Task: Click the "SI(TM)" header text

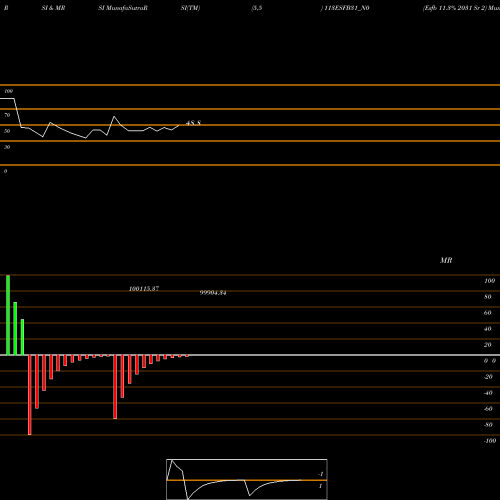Action: coord(190,8)
